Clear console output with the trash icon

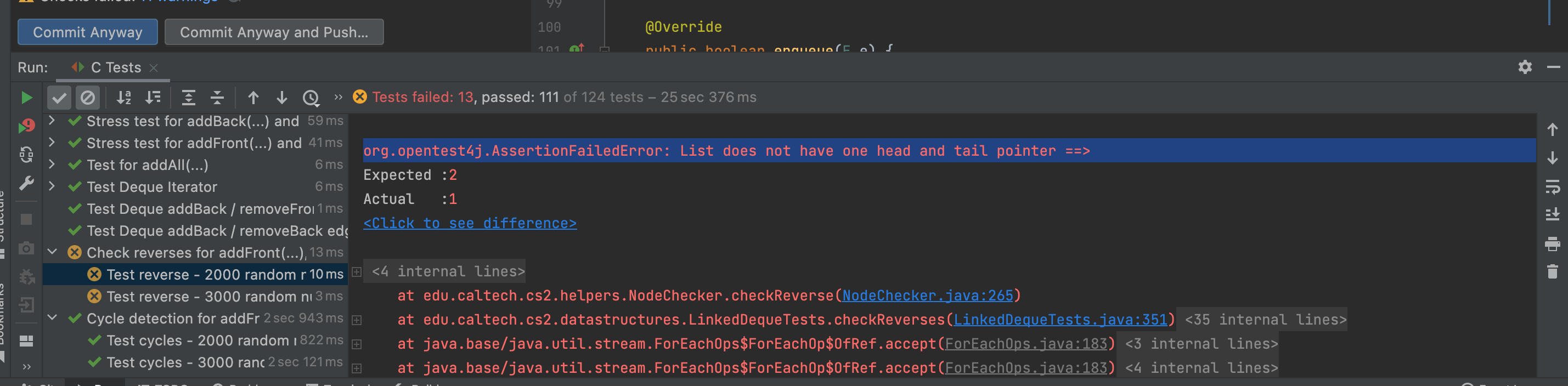[1552, 271]
